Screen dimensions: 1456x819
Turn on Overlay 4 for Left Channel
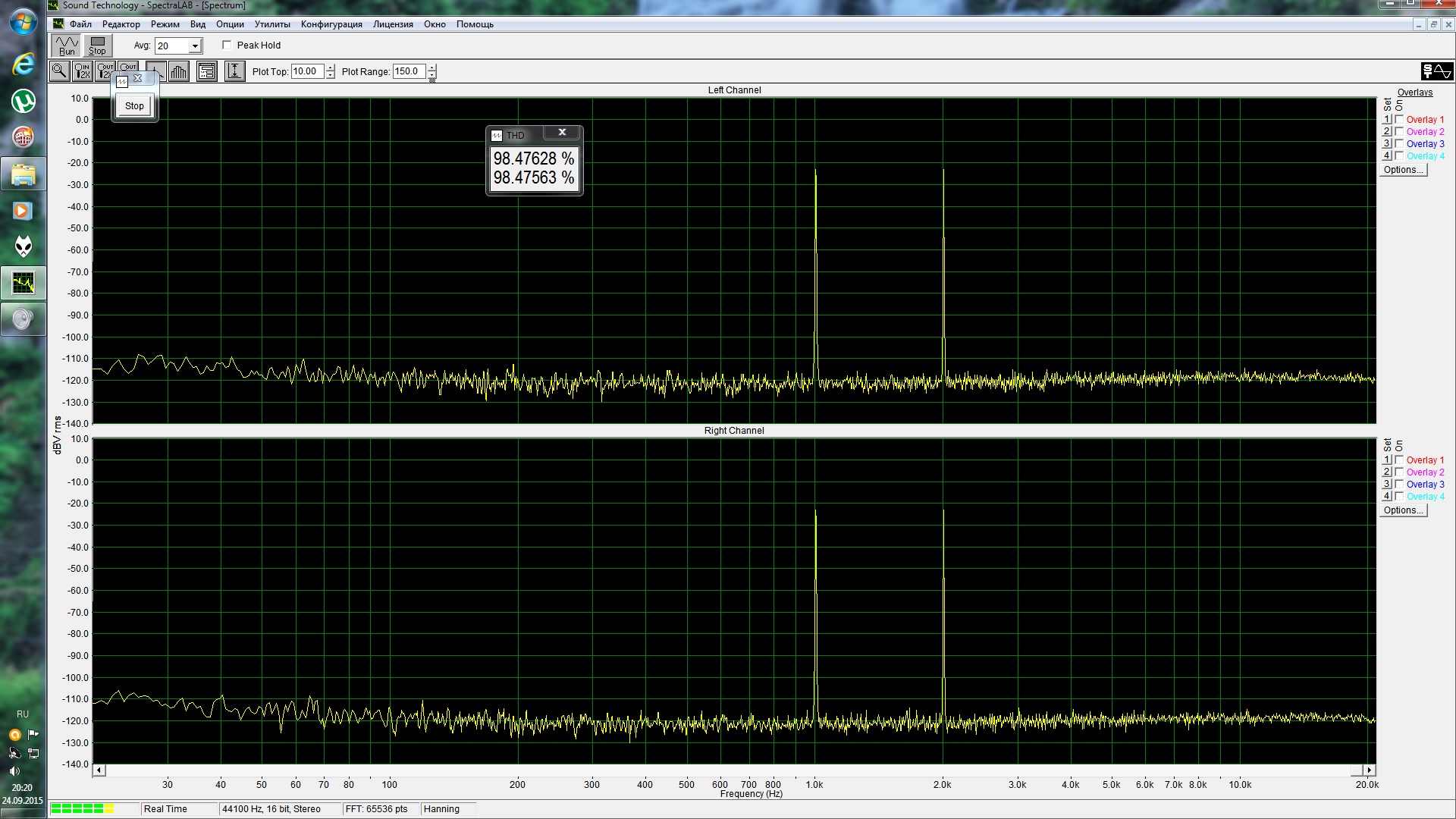[1399, 155]
